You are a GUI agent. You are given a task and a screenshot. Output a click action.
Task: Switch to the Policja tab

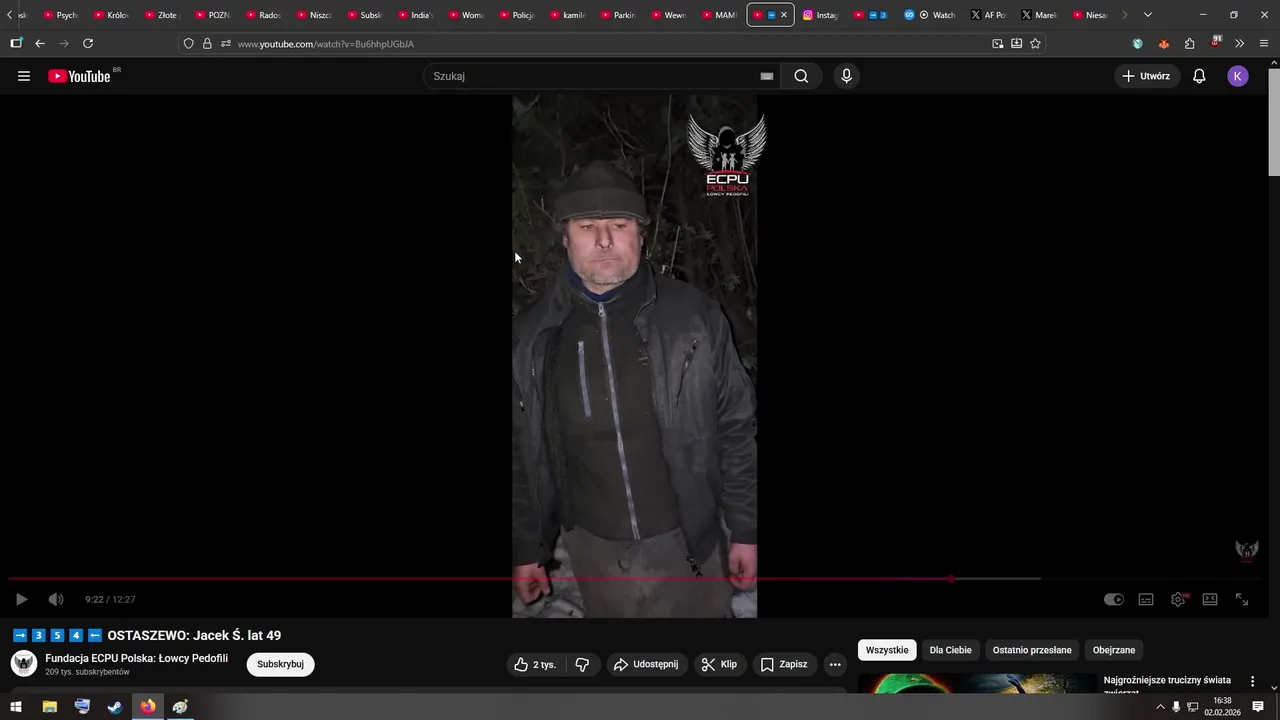pyautogui.click(x=517, y=15)
